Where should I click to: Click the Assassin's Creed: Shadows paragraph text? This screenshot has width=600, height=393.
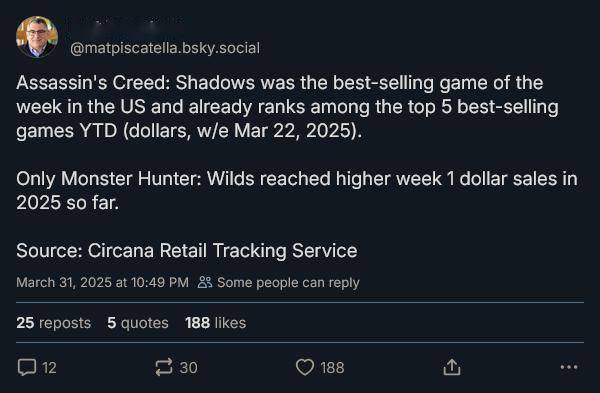click(x=287, y=107)
